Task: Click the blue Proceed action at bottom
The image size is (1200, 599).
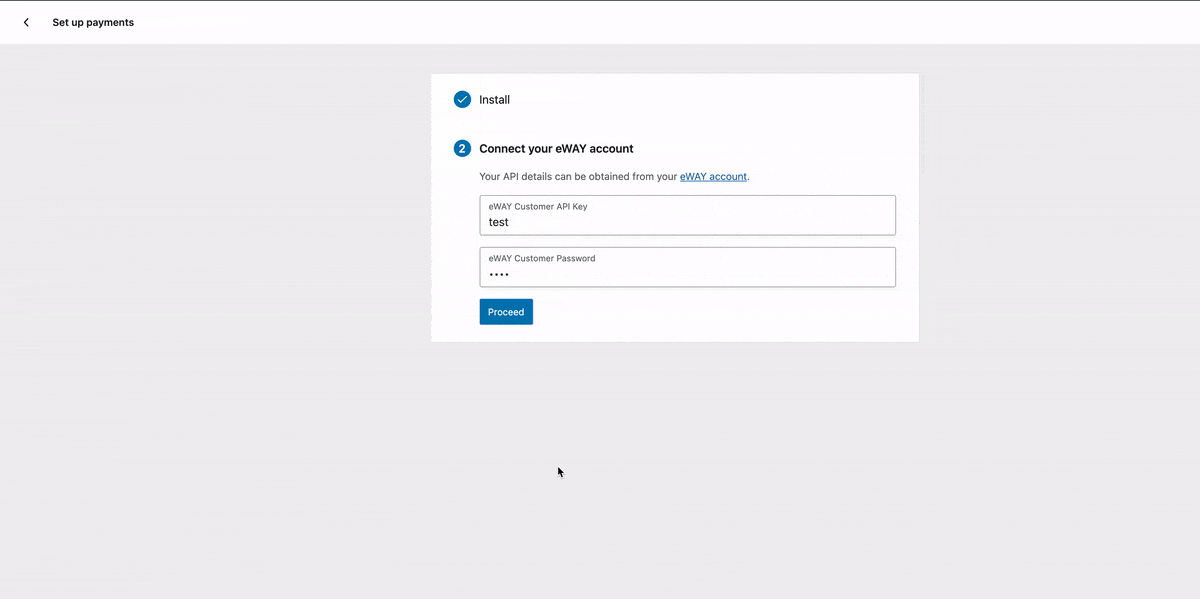Action: point(505,311)
